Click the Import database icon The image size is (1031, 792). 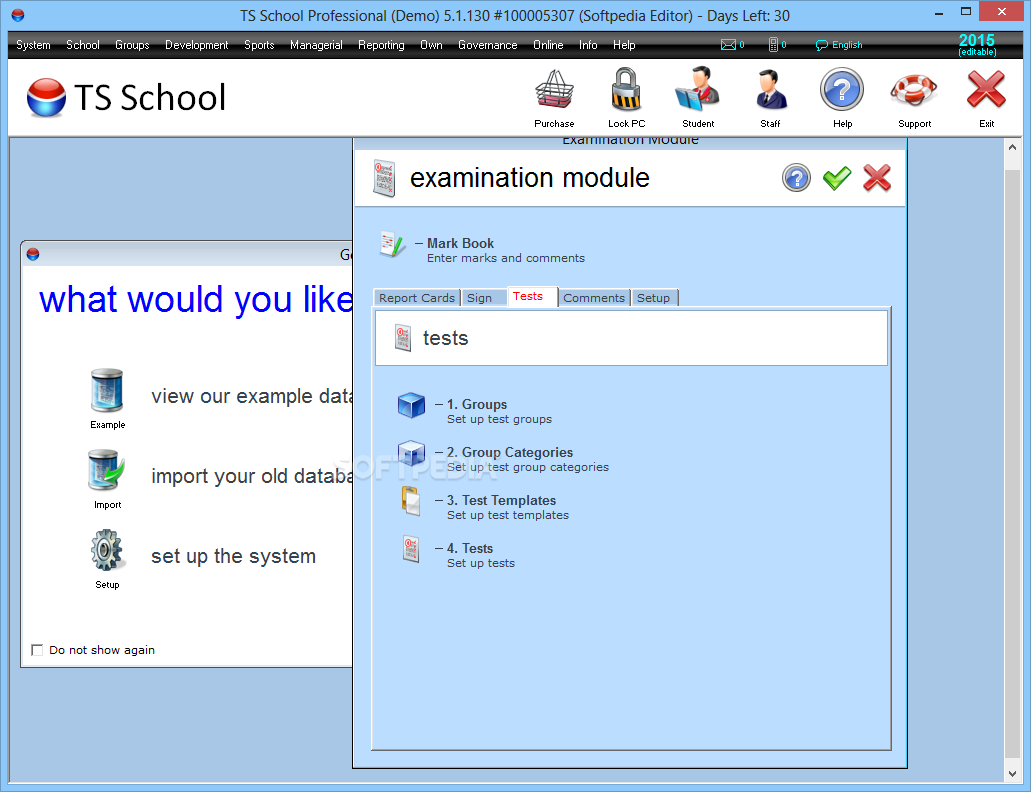point(107,470)
